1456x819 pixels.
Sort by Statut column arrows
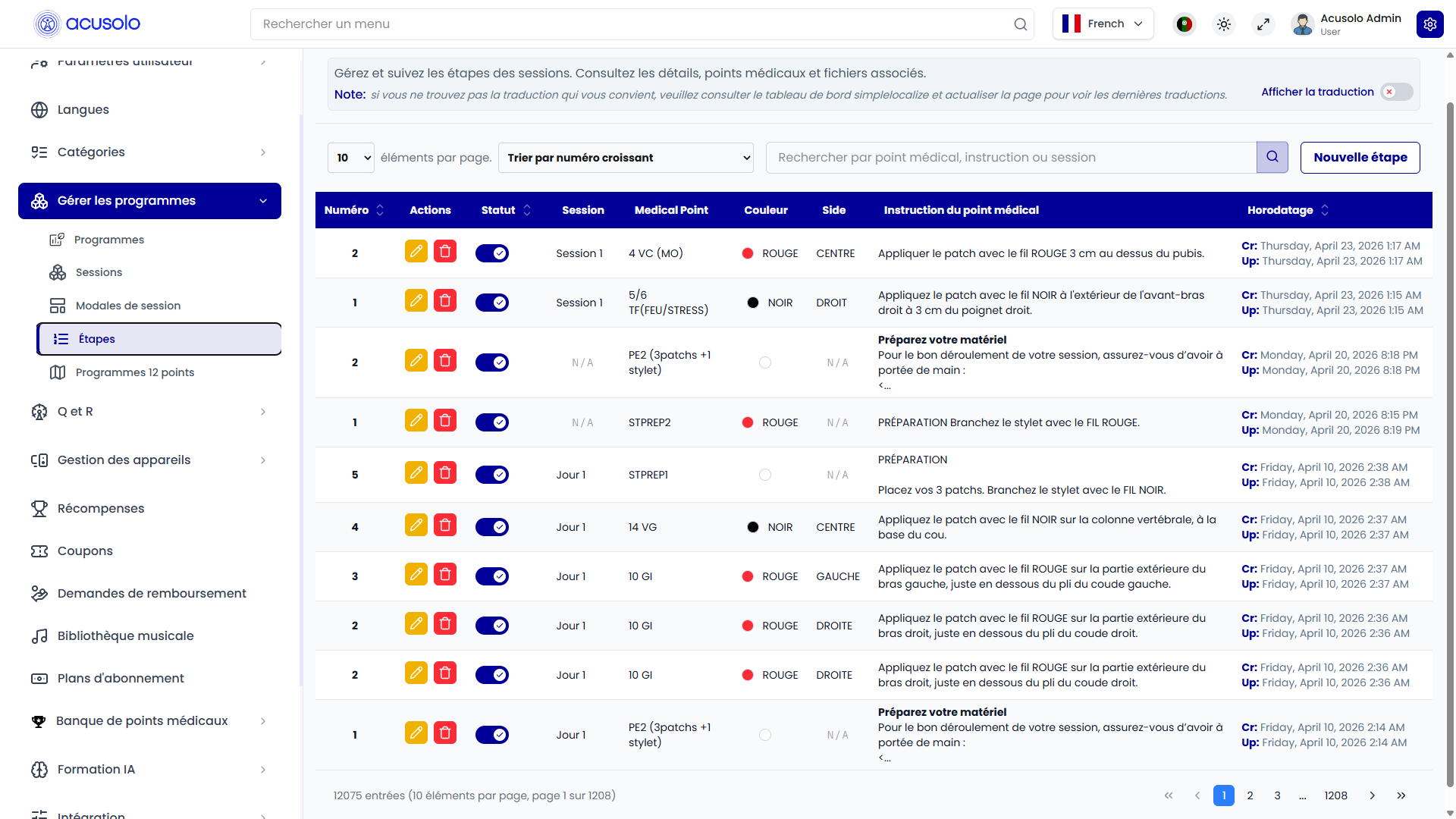pos(527,210)
